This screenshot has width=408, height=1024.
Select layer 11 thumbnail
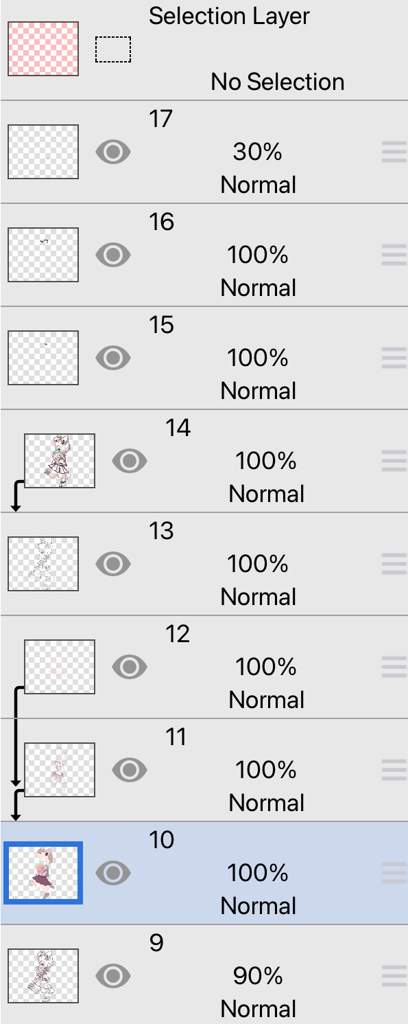point(59,769)
